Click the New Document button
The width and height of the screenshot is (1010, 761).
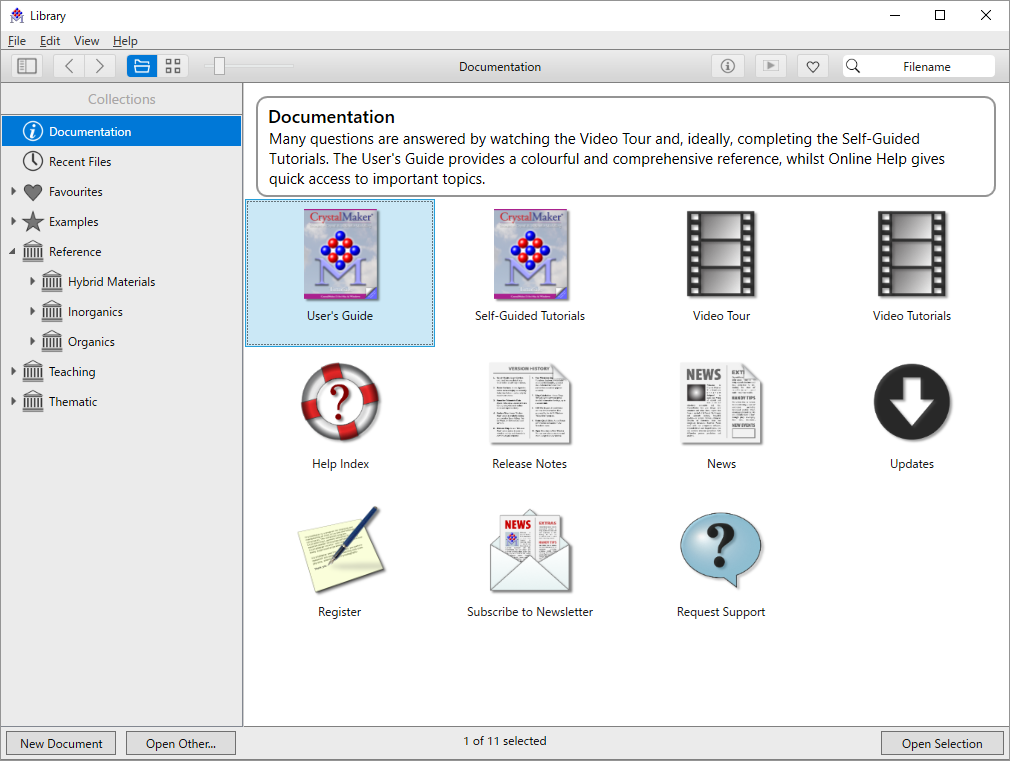point(61,744)
